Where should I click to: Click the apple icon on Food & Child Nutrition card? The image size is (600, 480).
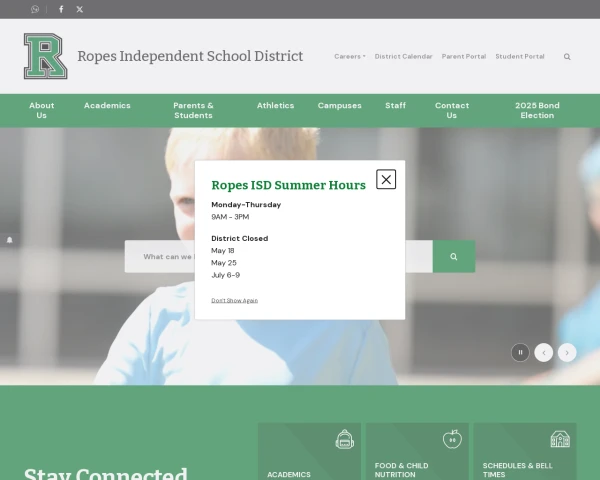pyautogui.click(x=452, y=439)
